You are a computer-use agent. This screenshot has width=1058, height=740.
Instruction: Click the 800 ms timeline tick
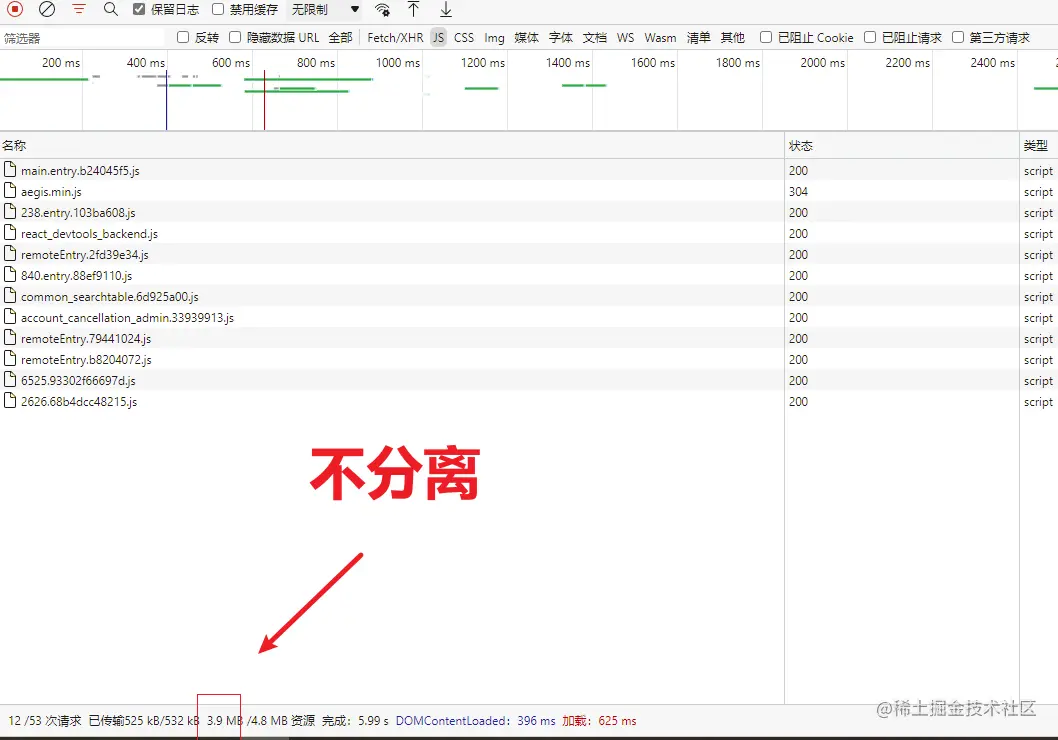point(316,63)
